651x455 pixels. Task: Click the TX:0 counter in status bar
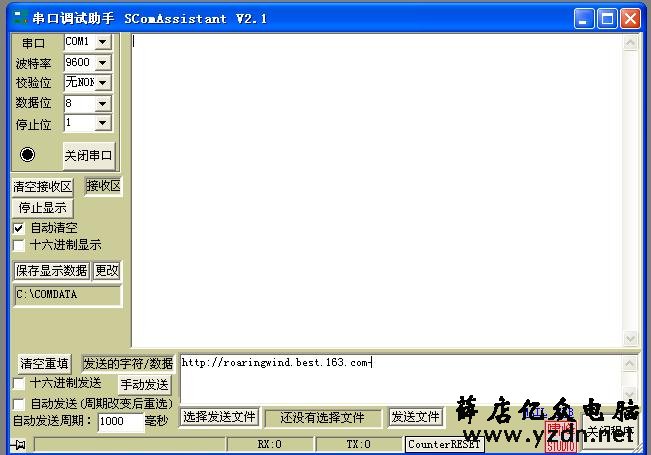click(359, 444)
